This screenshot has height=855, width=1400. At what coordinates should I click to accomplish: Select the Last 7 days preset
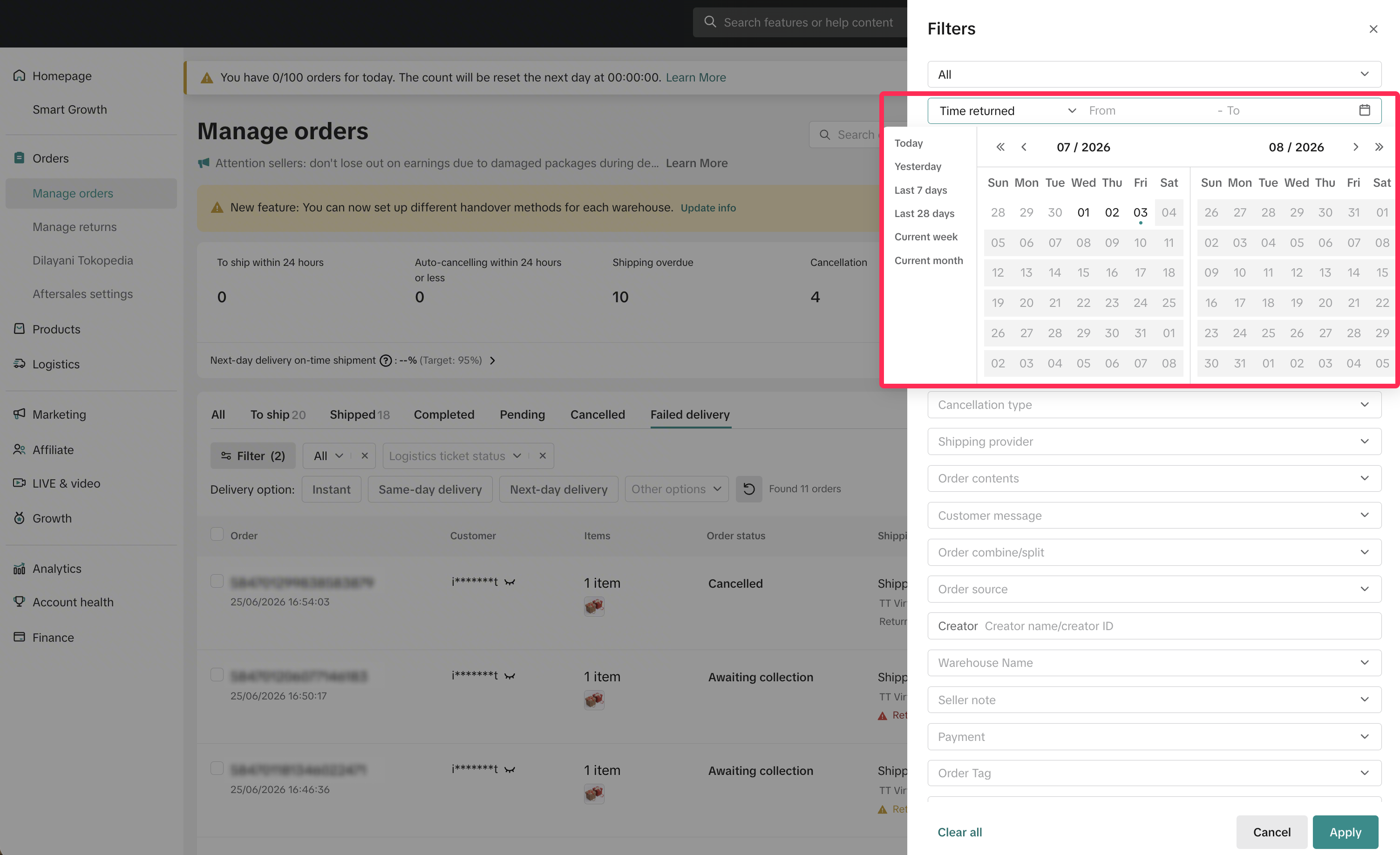click(x=920, y=190)
